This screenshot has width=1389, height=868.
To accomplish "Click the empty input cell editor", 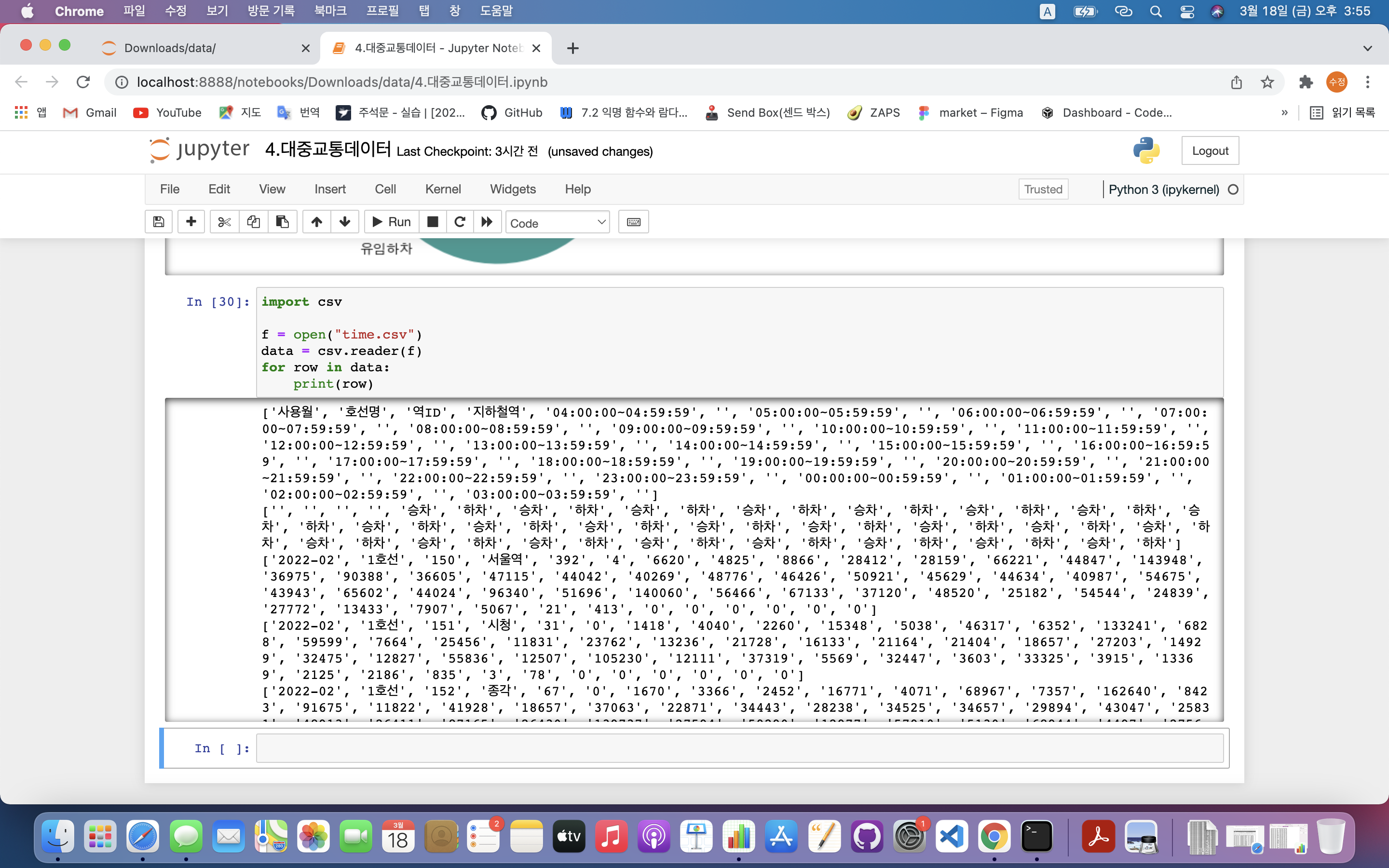I will point(739,748).
